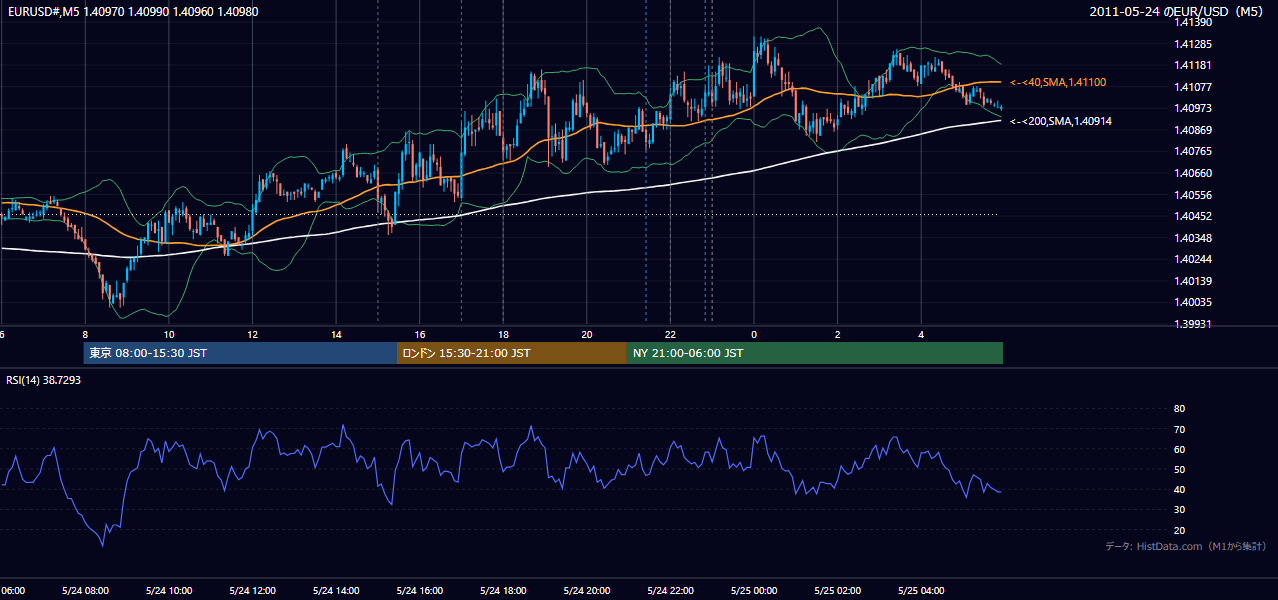This screenshot has height=600, width=1278.
Task: Click the 5/24 16:00 time axis label
Action: [x=420, y=590]
